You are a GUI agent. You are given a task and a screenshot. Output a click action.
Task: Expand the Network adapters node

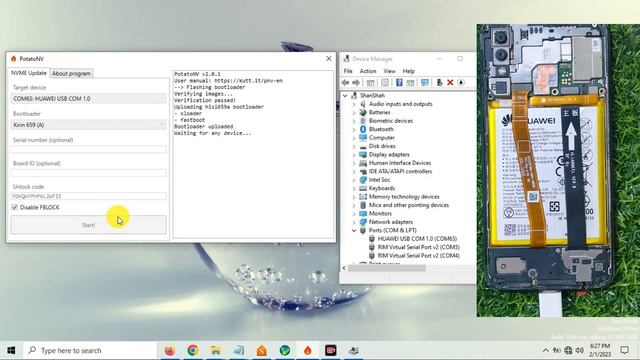pos(354,222)
